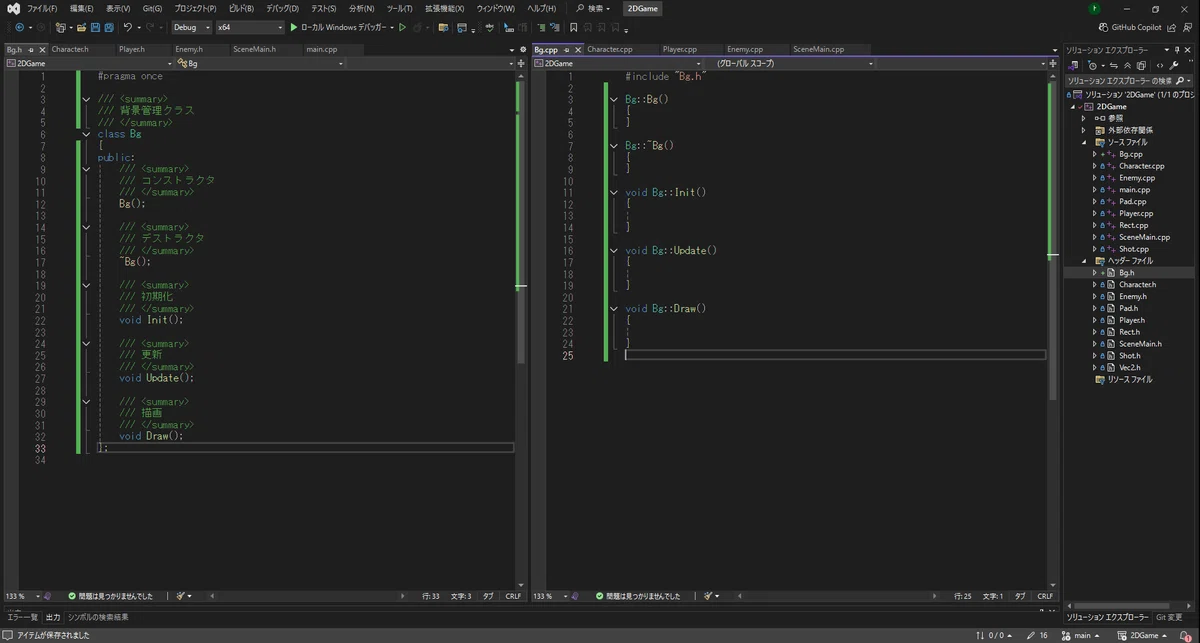This screenshot has height=643, width=1200.
Task: Open the left editor 2DGame project dropdown
Action: point(88,63)
